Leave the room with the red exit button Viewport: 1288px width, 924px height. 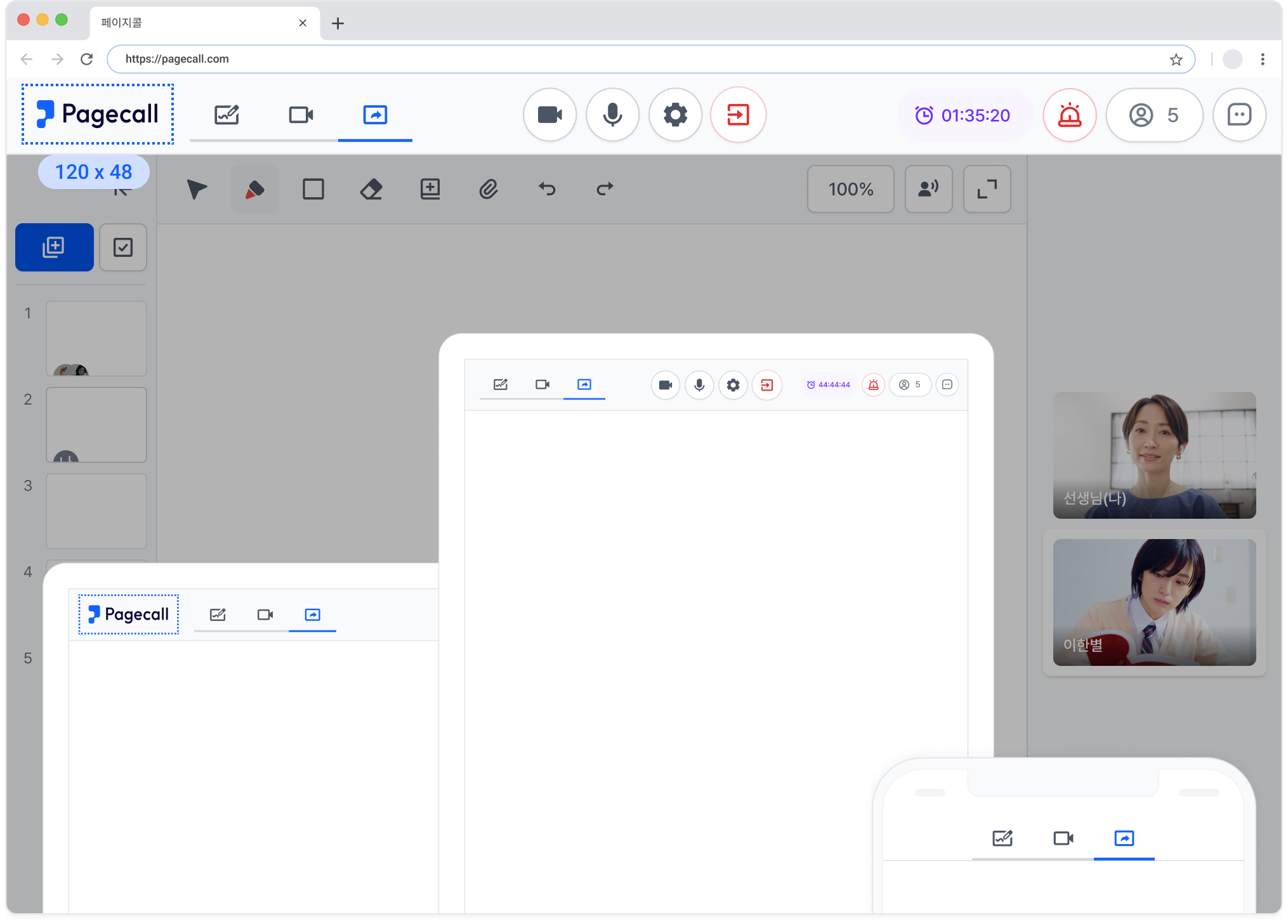tap(739, 115)
